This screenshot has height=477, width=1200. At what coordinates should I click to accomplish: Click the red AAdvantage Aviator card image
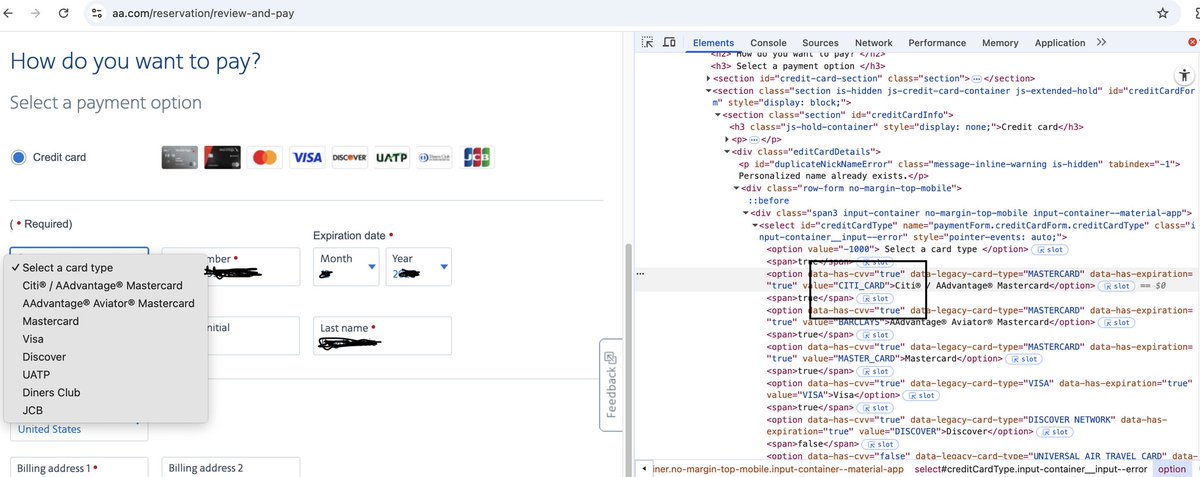(x=222, y=158)
